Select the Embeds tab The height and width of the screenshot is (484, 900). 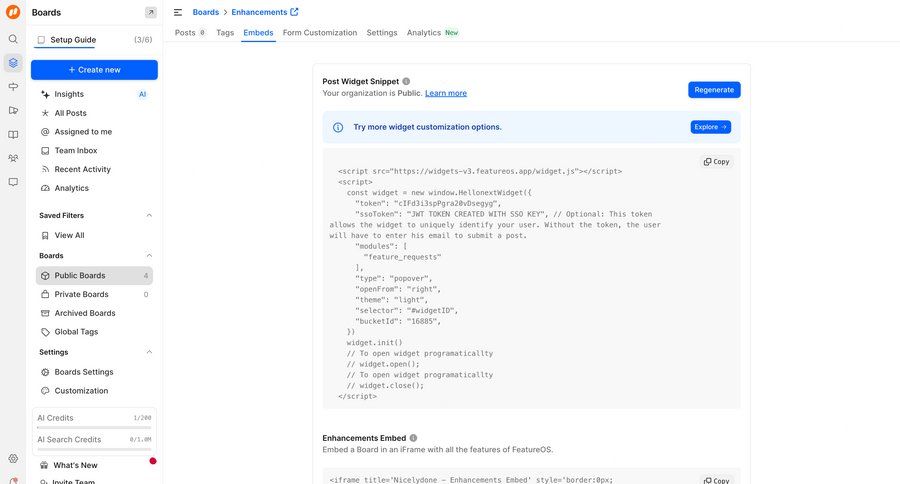[258, 33]
